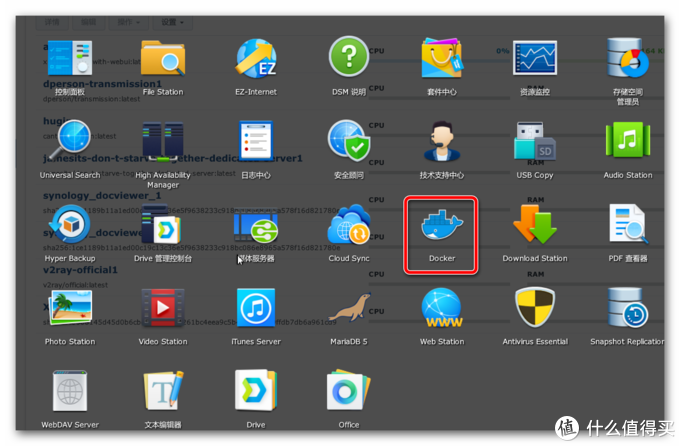
Task: Click the 编辑 button in background window
Action: [88, 22]
